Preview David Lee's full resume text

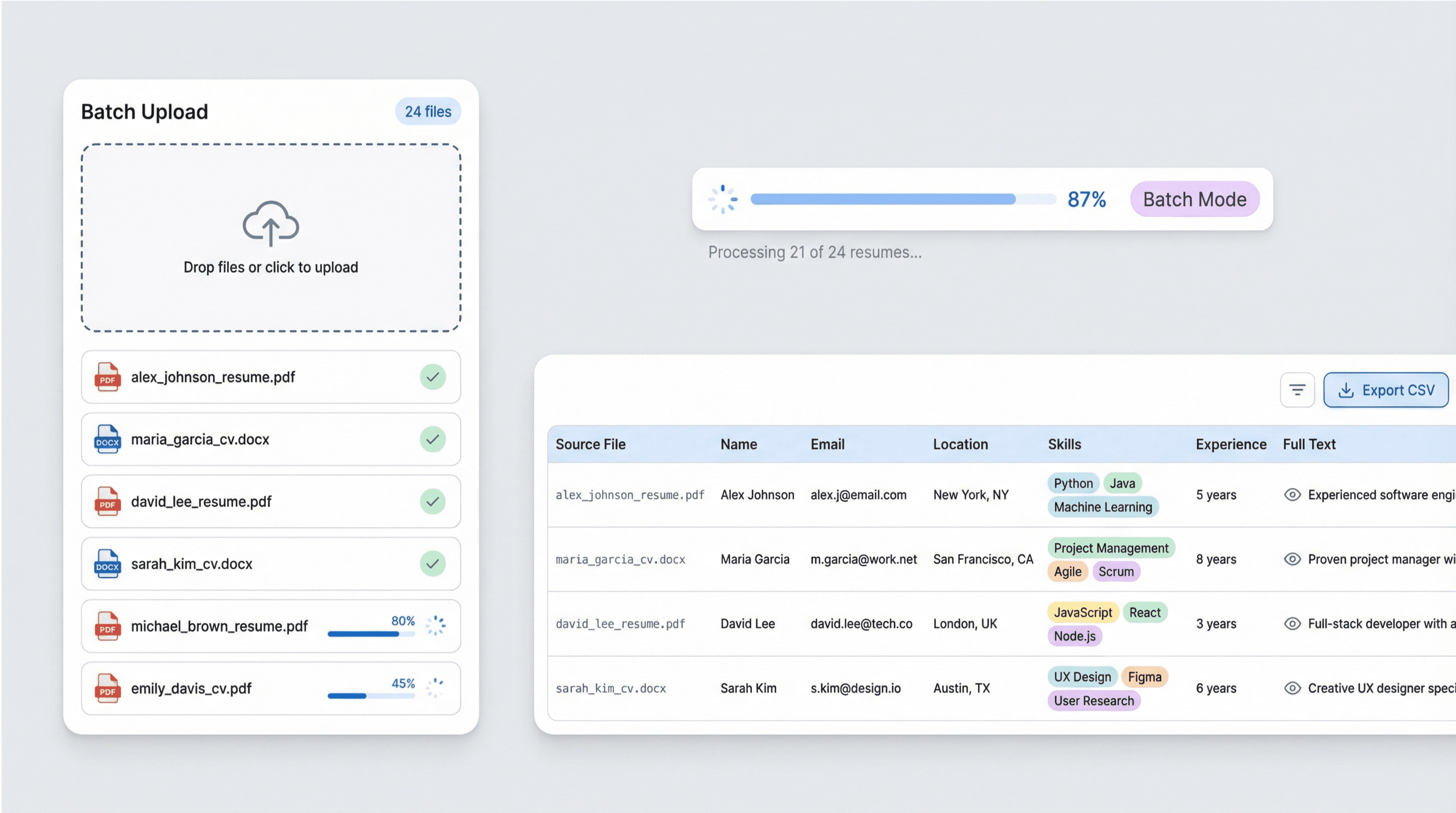pyautogui.click(x=1293, y=624)
